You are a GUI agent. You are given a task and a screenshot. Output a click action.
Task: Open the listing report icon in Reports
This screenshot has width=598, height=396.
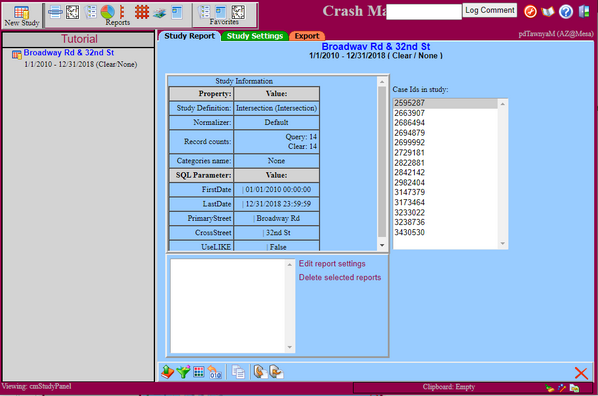point(55,12)
